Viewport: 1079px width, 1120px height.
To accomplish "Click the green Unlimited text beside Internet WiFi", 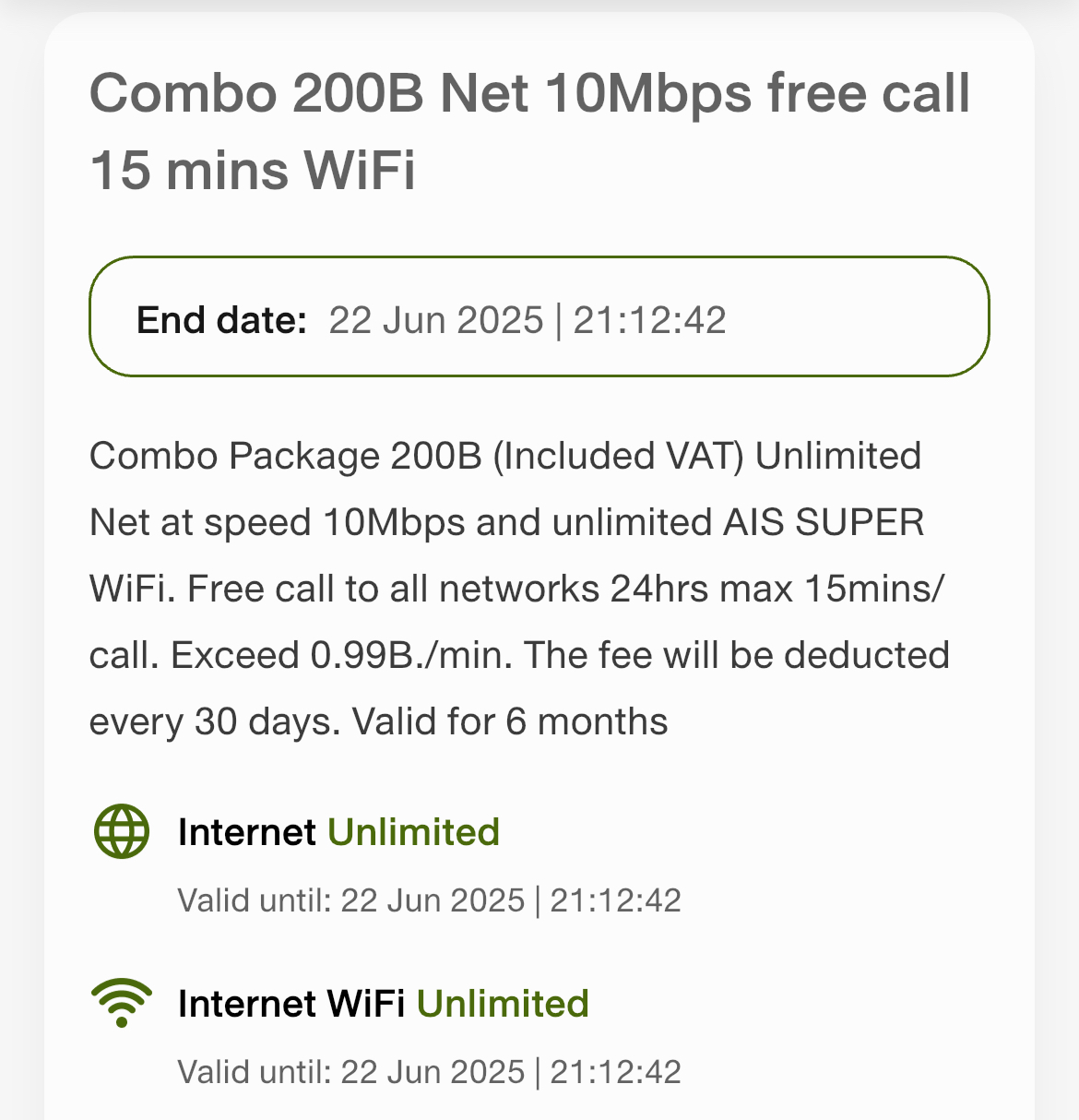I will click(504, 1004).
